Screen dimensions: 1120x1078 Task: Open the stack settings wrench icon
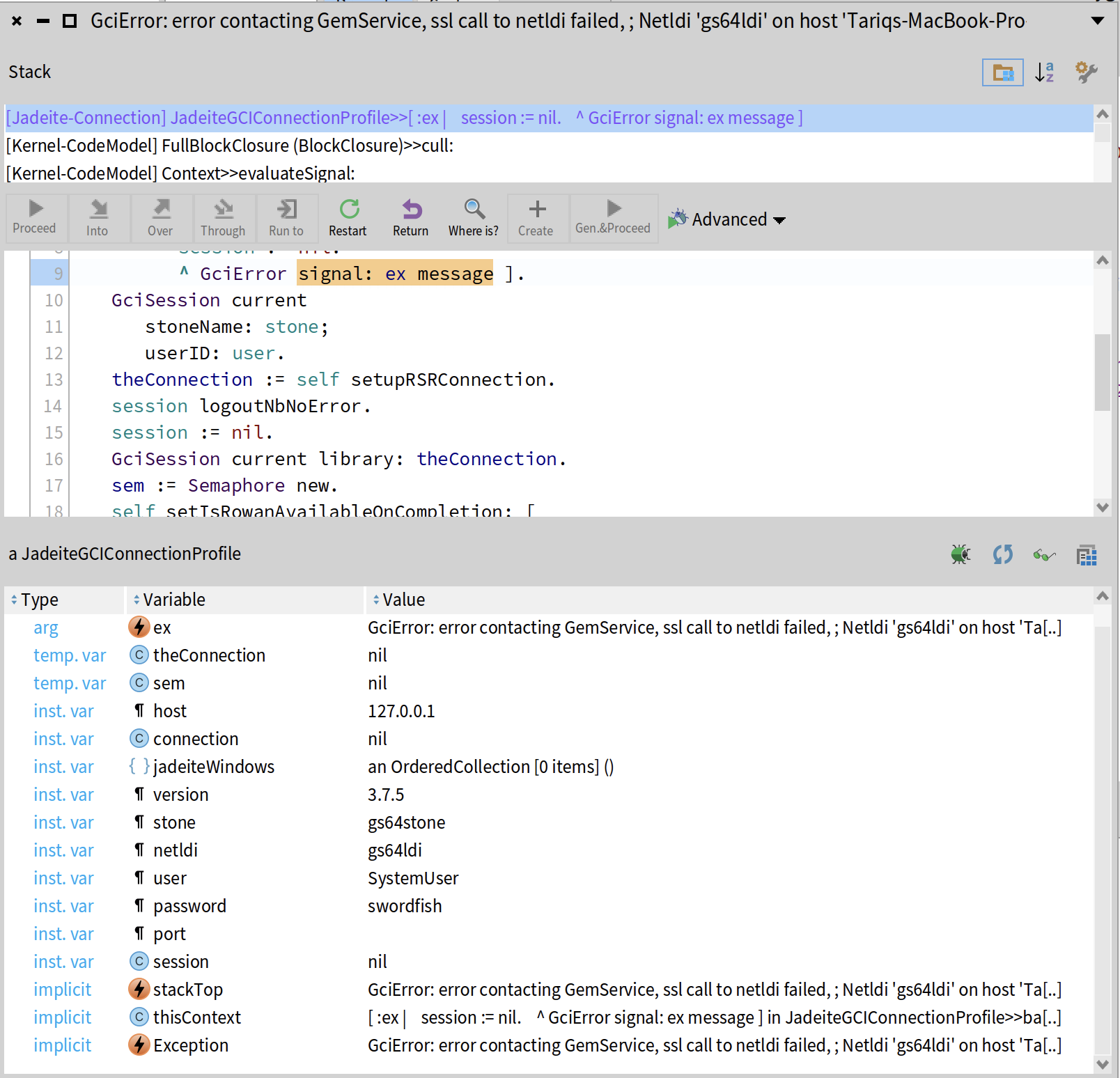point(1086,72)
